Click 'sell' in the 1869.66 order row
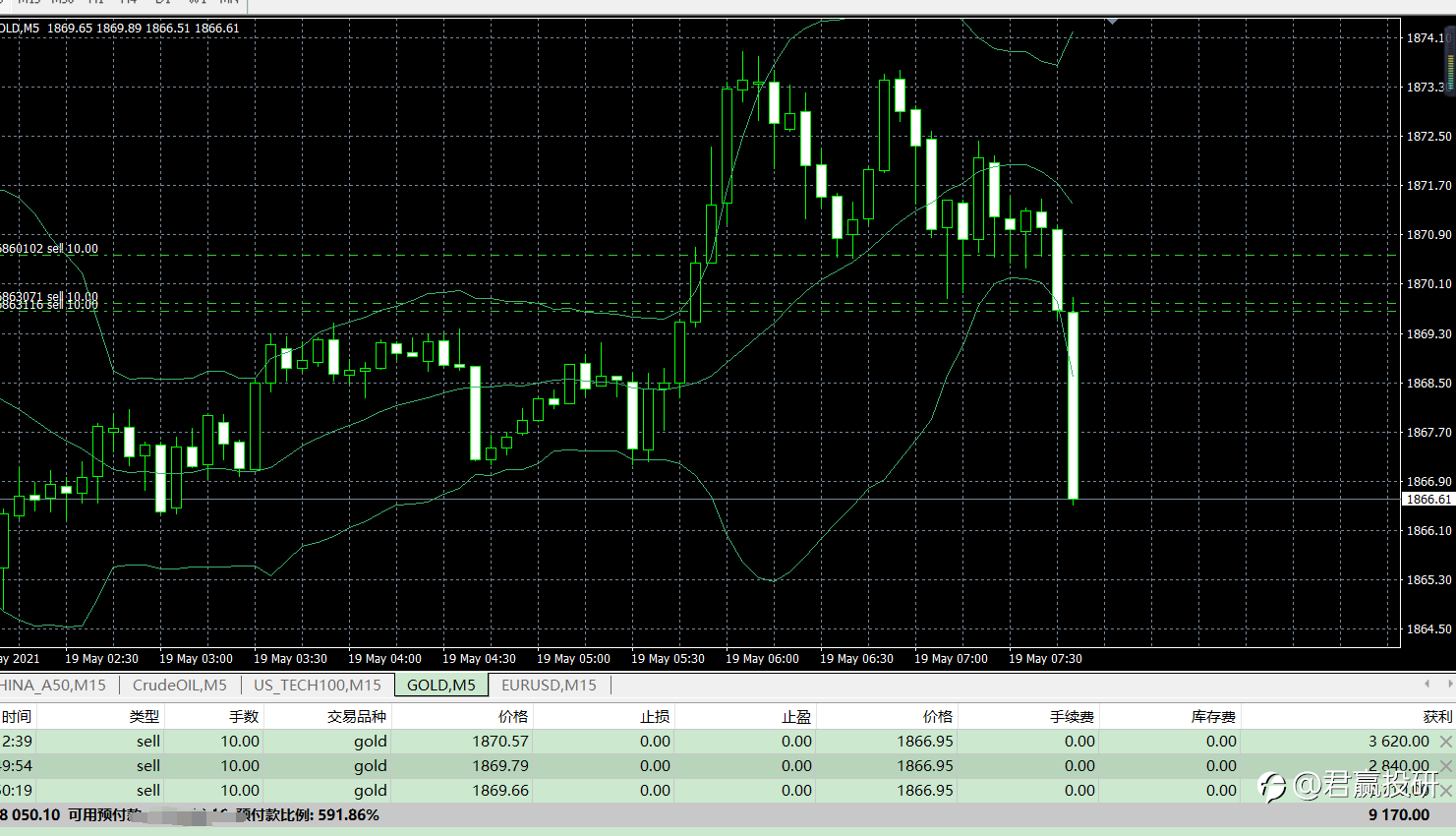This screenshot has height=836, width=1456. pyautogui.click(x=148, y=790)
